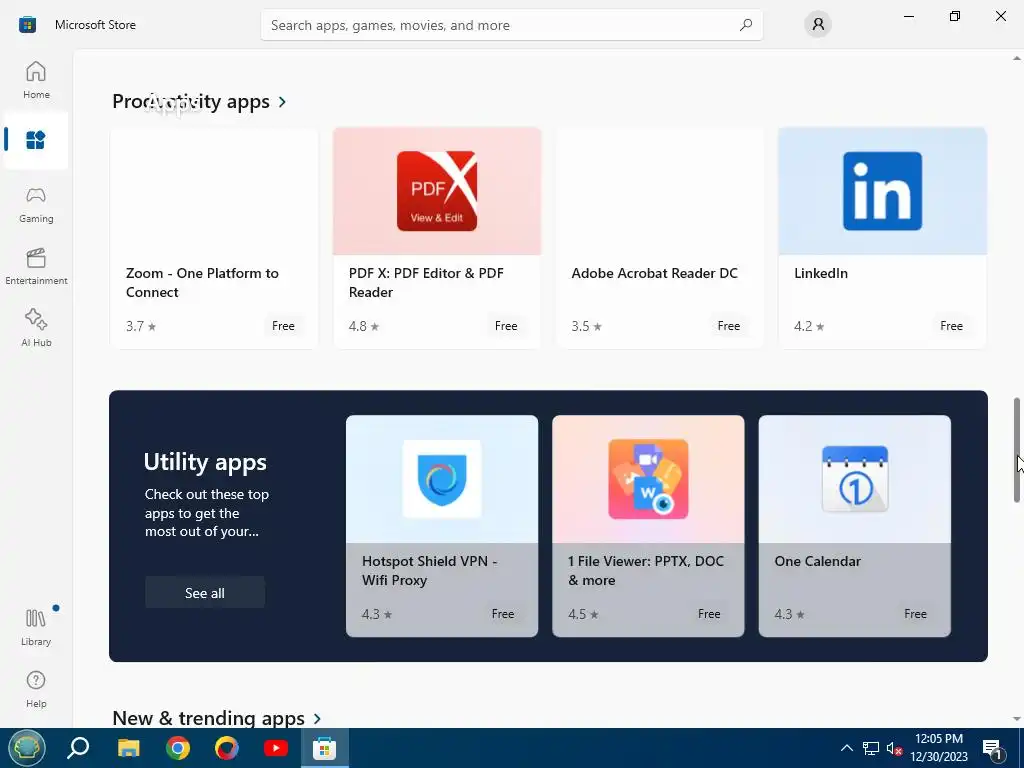Open Zoom - One Platform to Connect
The image size is (1024, 768).
point(214,238)
